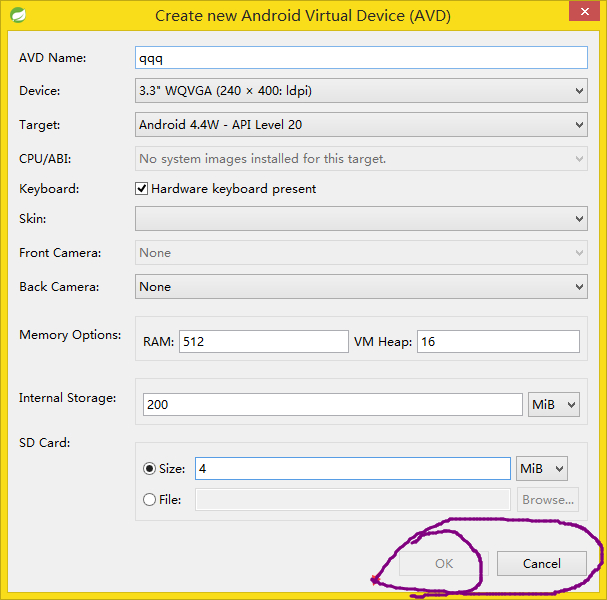
Task: Click the SD Card size field showing 4
Action: 353,468
